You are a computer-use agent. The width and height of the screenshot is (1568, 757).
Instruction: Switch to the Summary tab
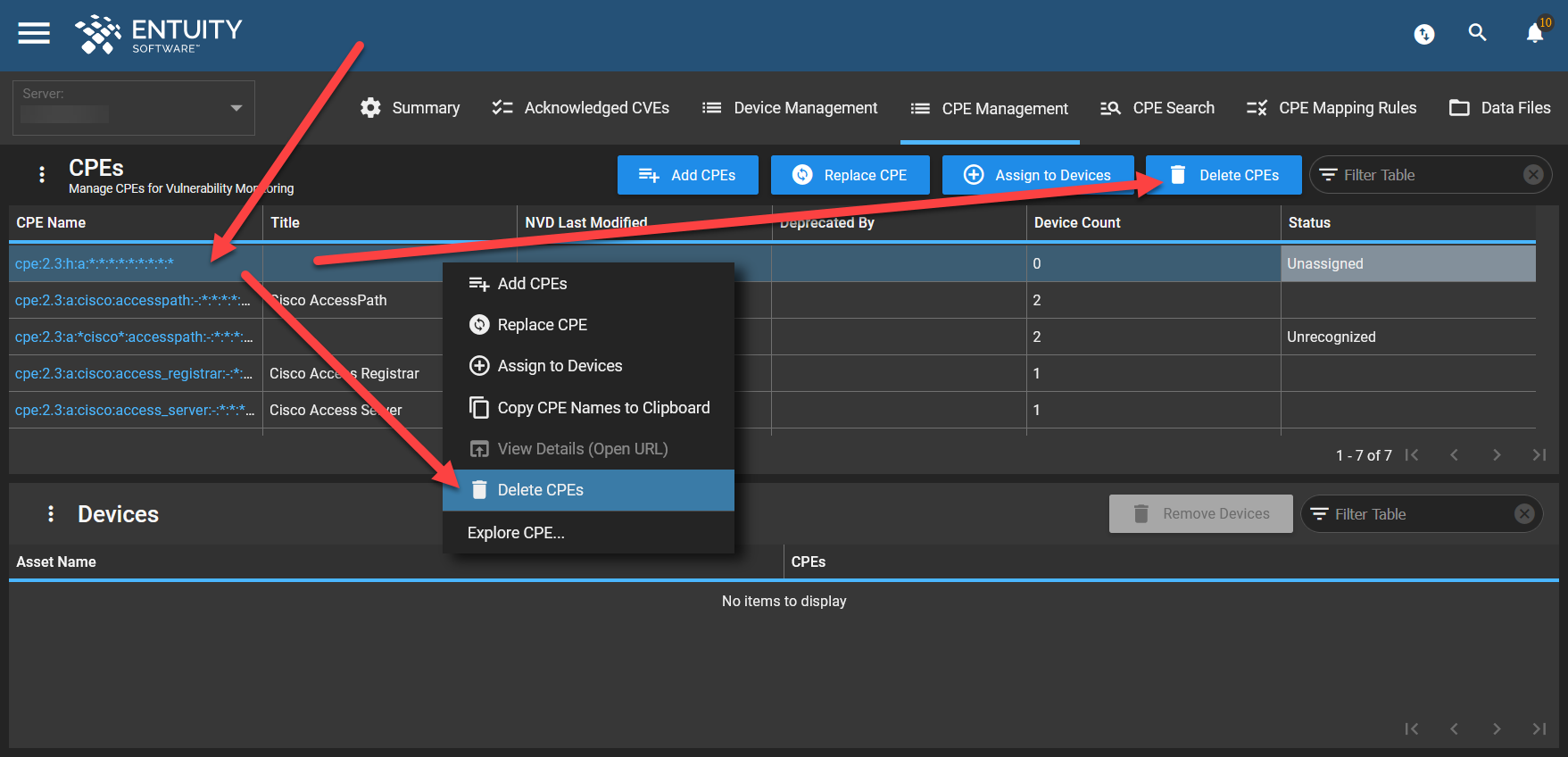click(x=410, y=108)
